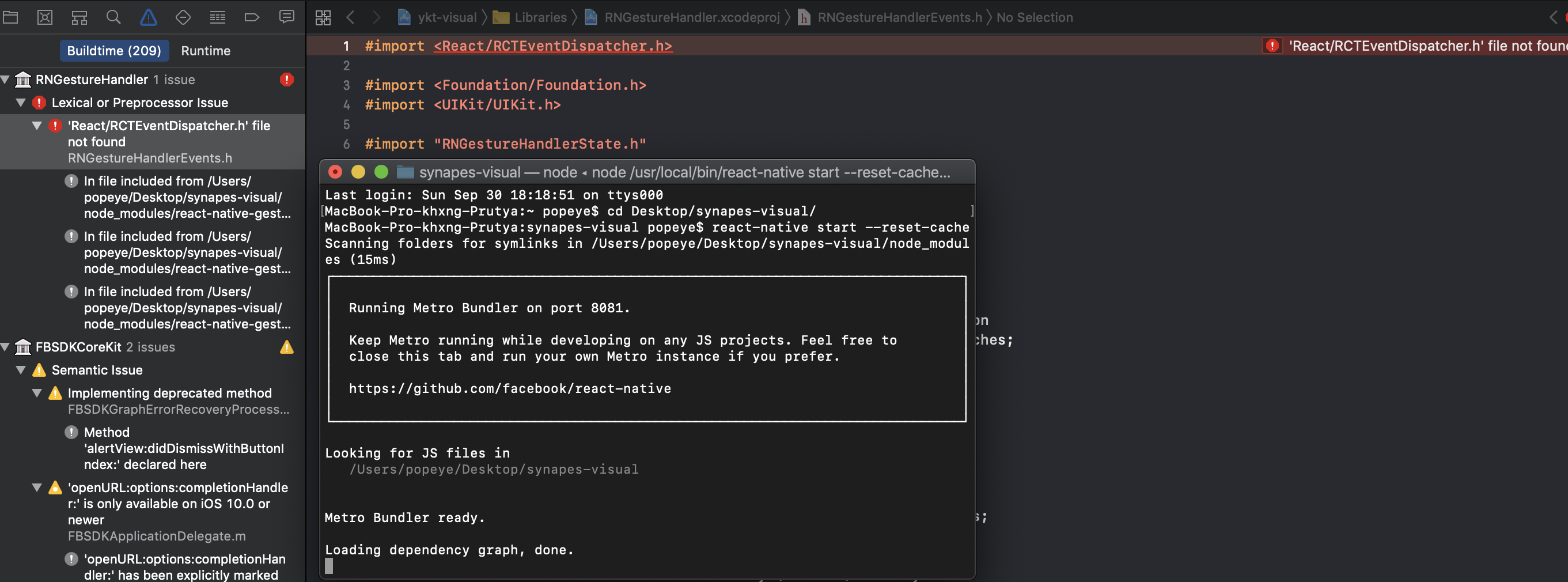Collapse the Lexical or Preprocessor Issue entry
Viewport: 1568px width, 582px height.
coord(22,103)
